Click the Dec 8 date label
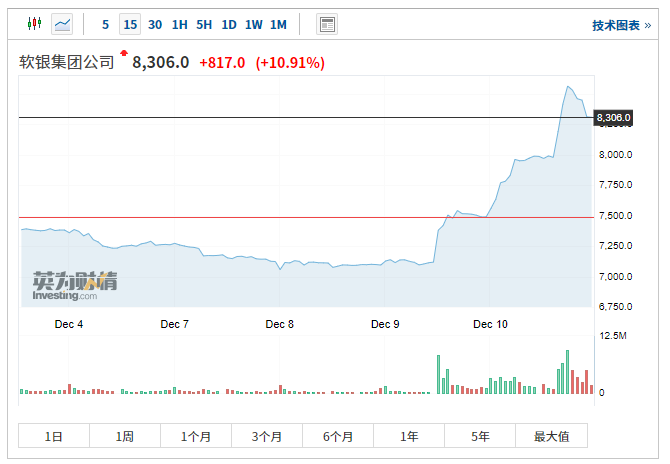The image size is (670, 464). point(279,324)
